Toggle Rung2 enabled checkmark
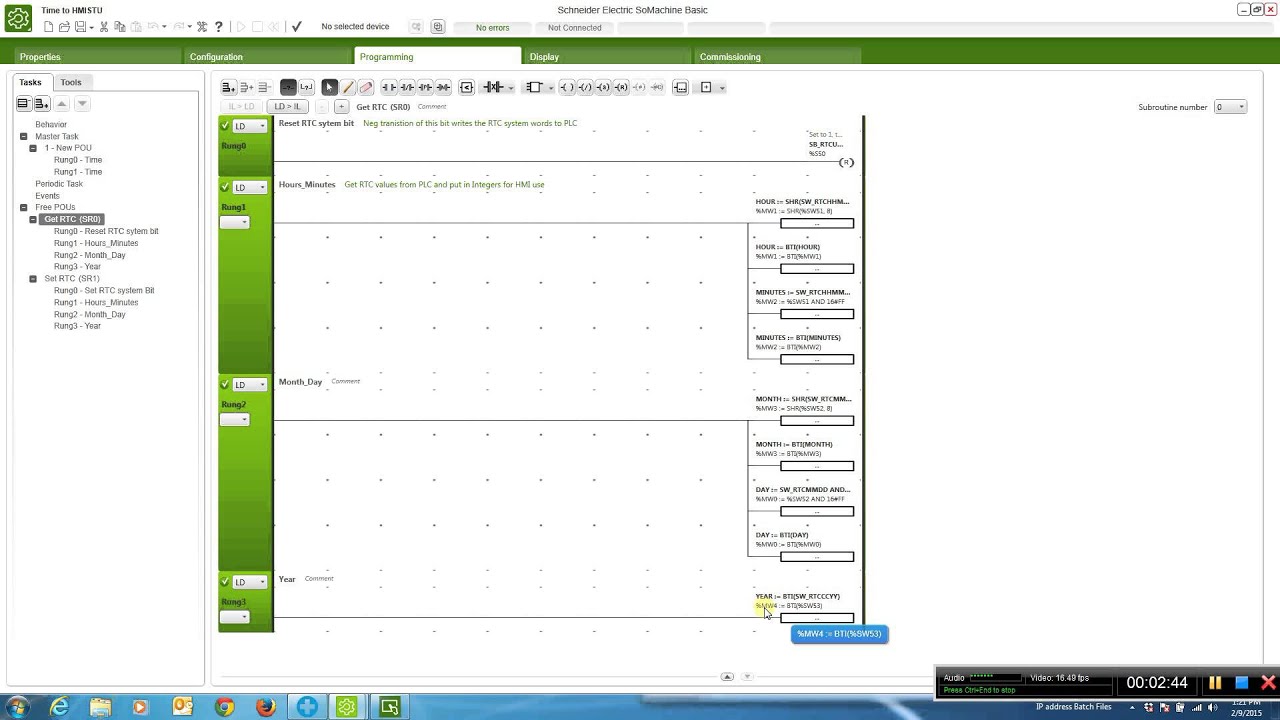1280x720 pixels. click(225, 384)
